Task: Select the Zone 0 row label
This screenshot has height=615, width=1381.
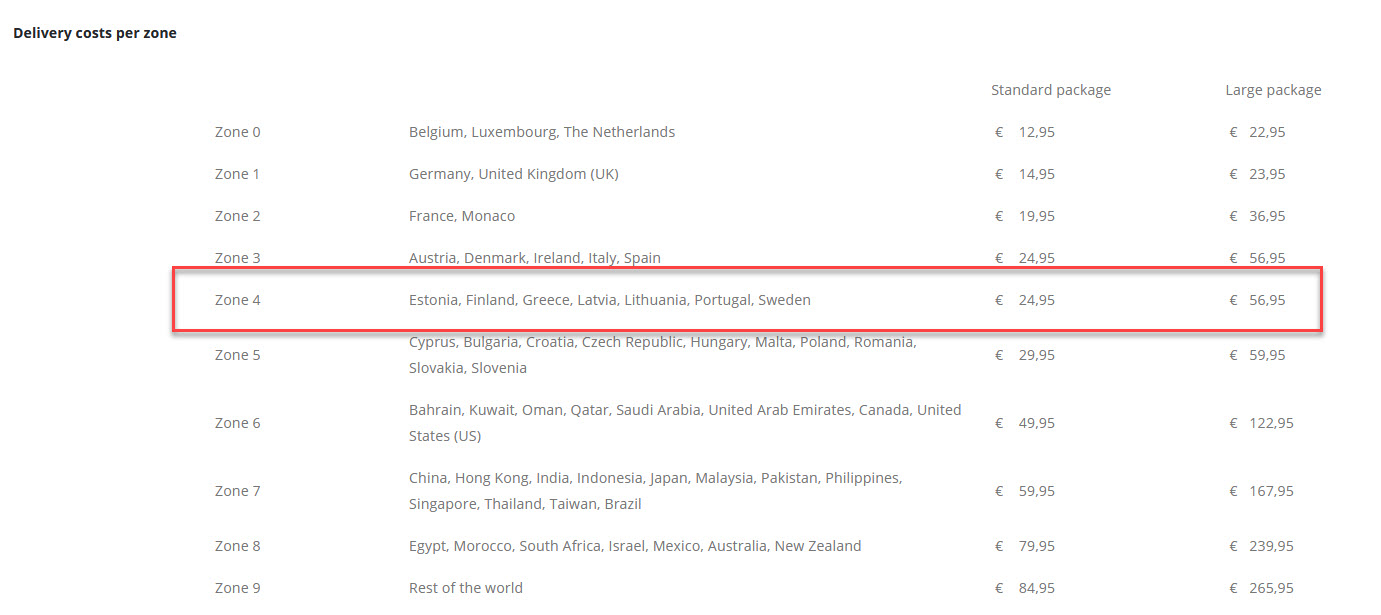Action: point(237,132)
